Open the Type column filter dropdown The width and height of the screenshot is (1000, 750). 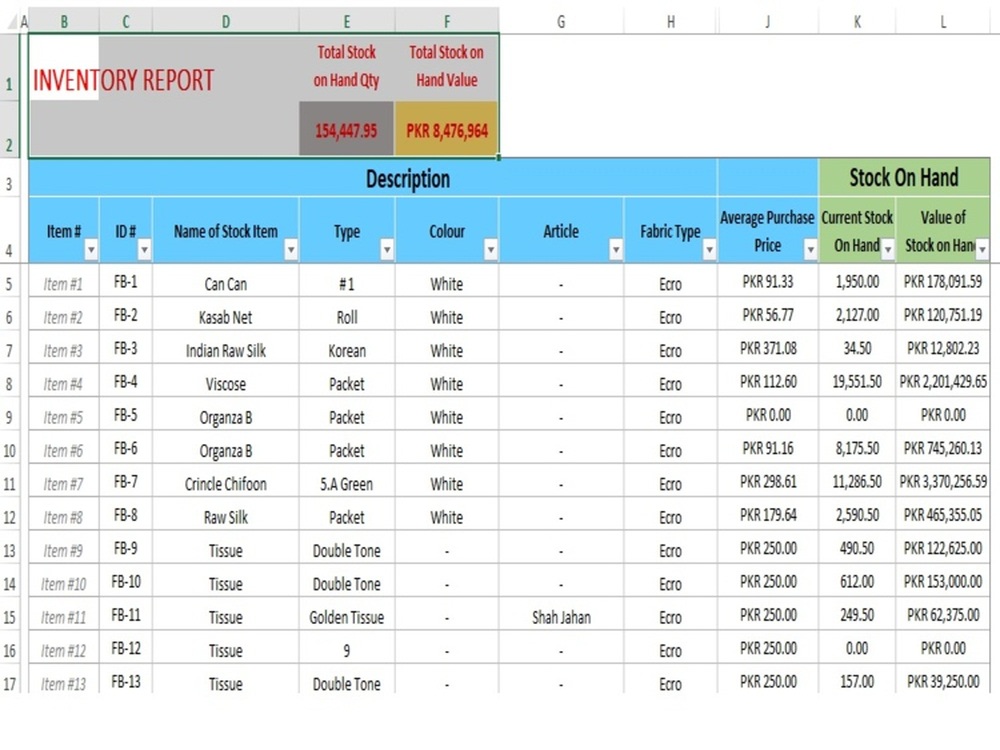[x=386, y=249]
